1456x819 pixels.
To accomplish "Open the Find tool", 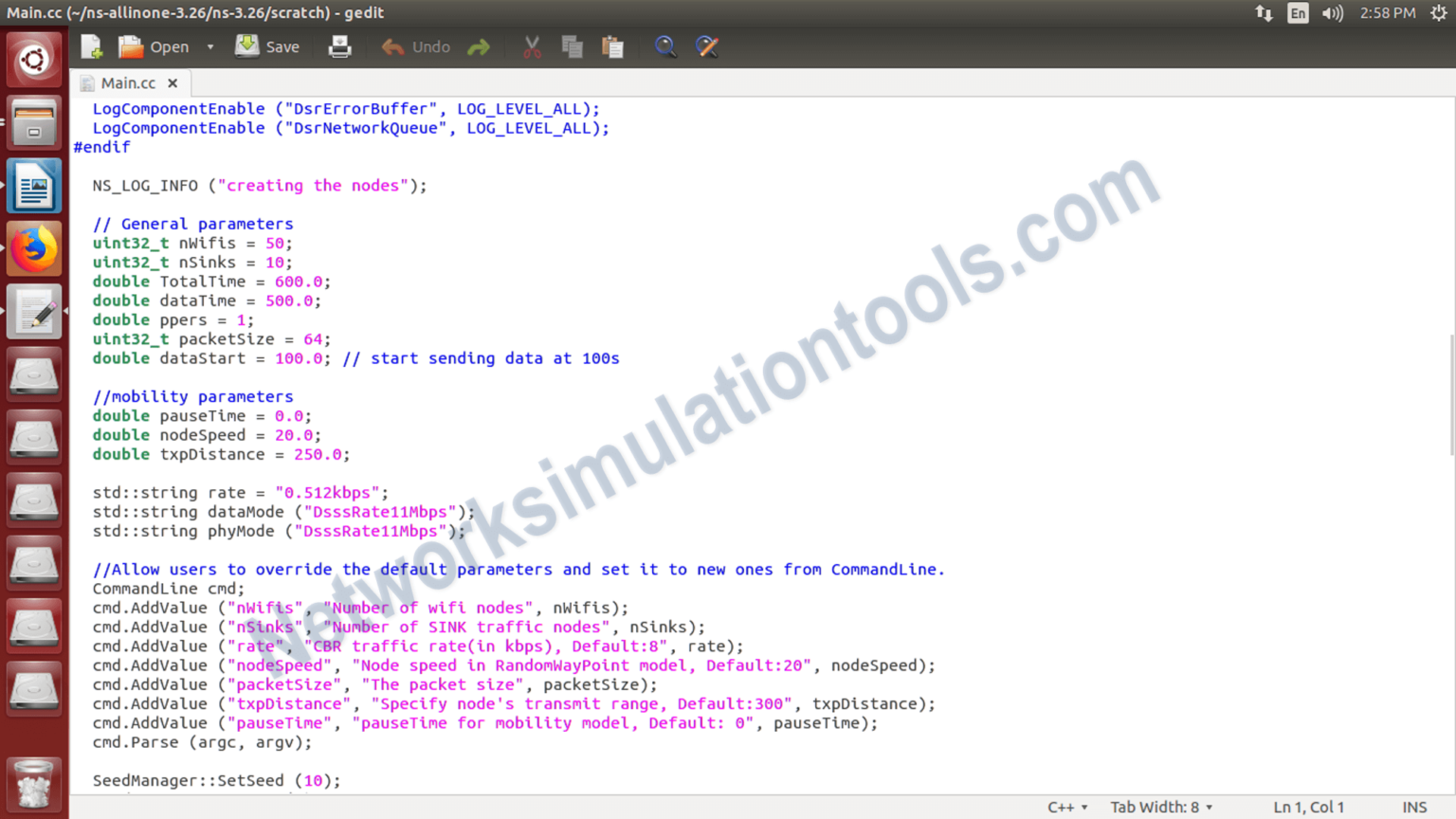I will pos(665,45).
